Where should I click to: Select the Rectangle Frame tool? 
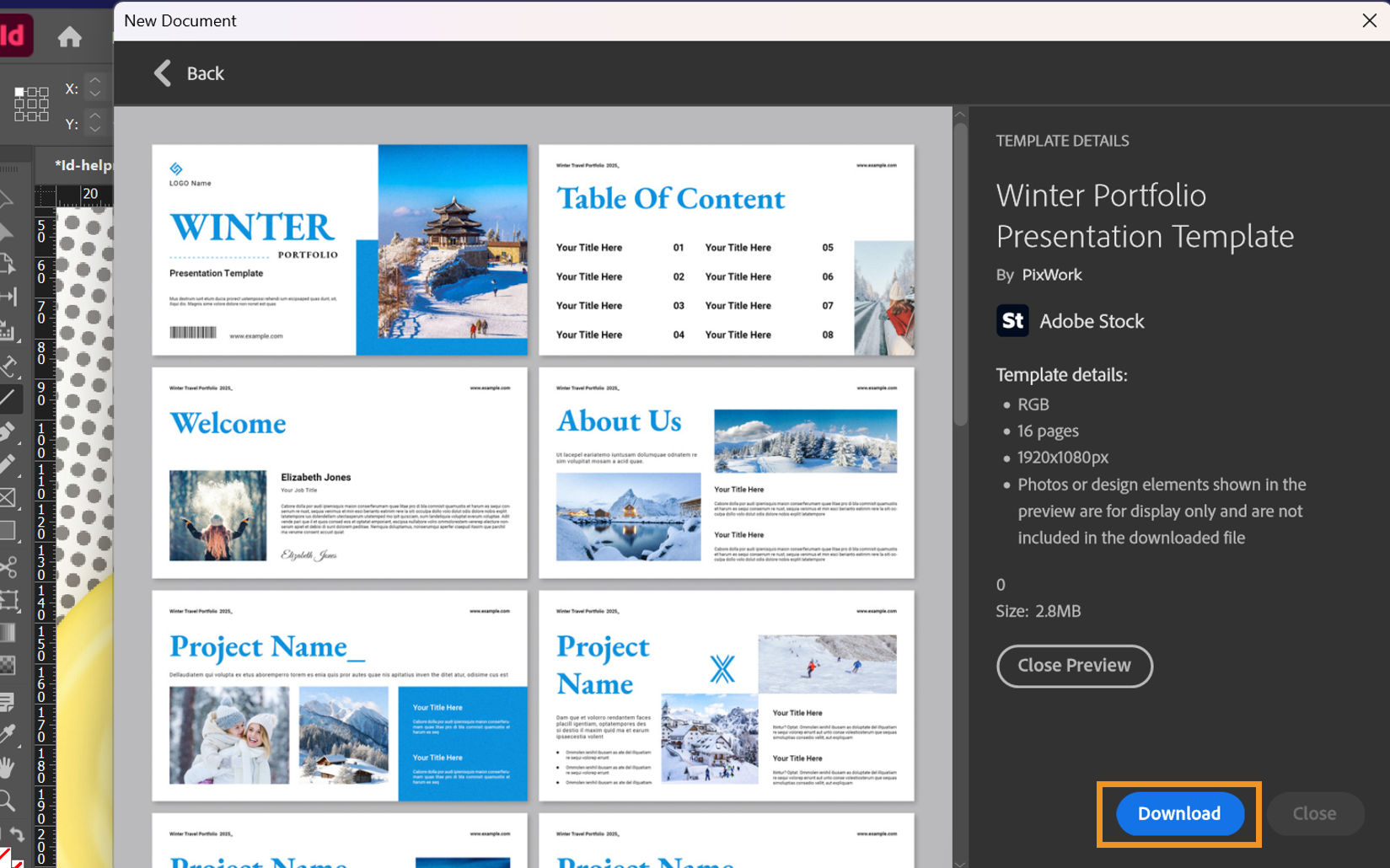[x=8, y=497]
